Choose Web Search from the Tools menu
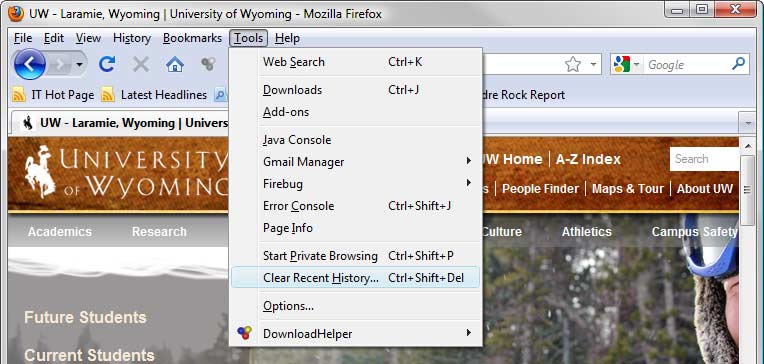This screenshot has height=364, width=764. pyautogui.click(x=356, y=62)
